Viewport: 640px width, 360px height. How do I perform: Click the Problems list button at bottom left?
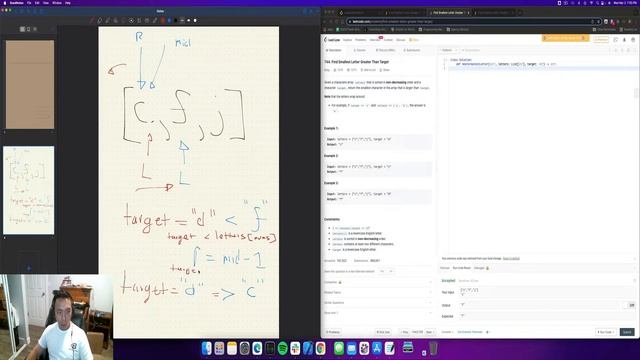333,332
